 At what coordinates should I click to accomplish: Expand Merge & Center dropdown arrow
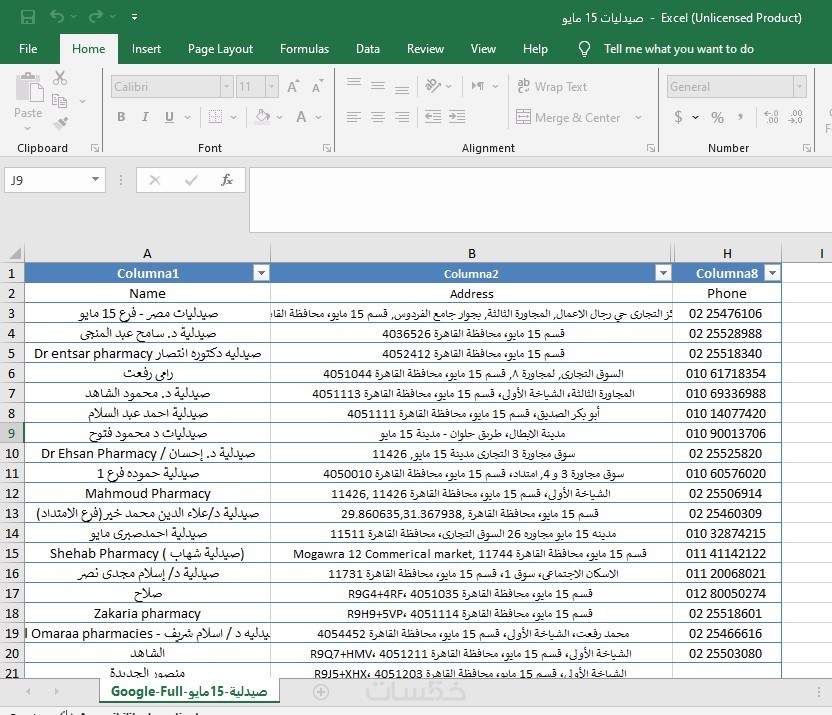pyautogui.click(x=638, y=117)
